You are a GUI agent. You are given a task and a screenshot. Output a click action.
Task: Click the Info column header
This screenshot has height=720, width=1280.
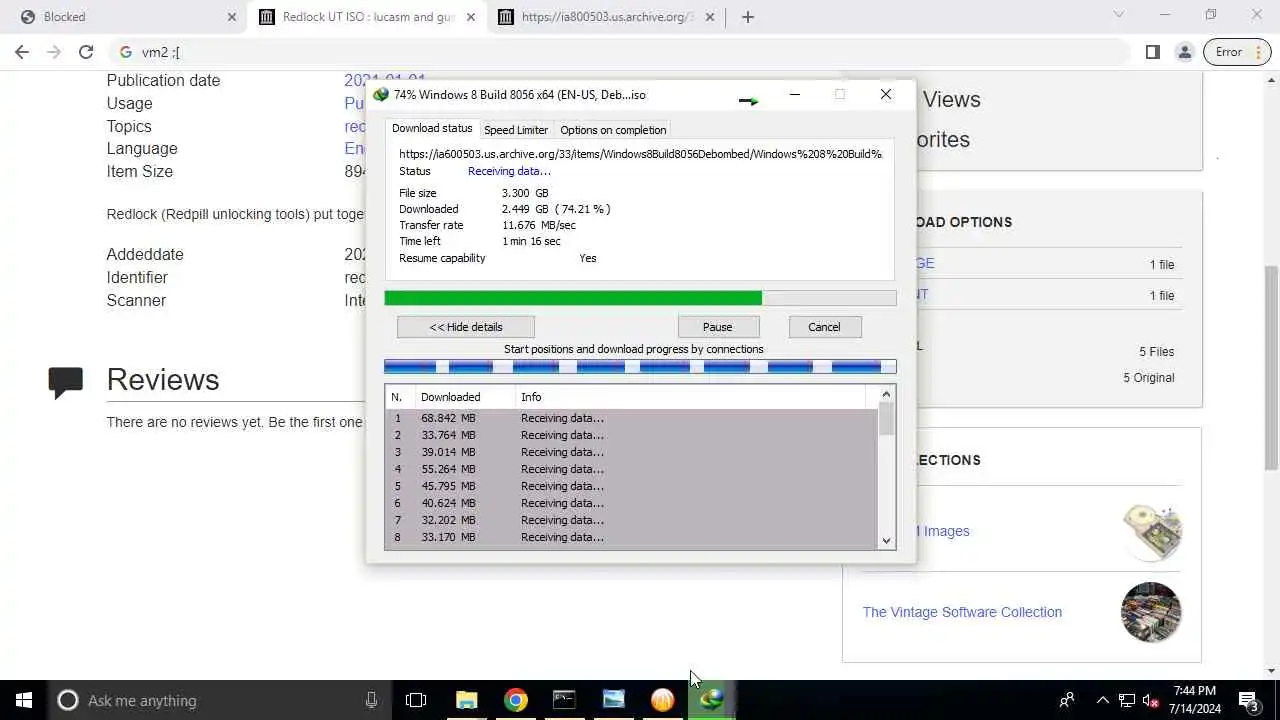click(690, 397)
